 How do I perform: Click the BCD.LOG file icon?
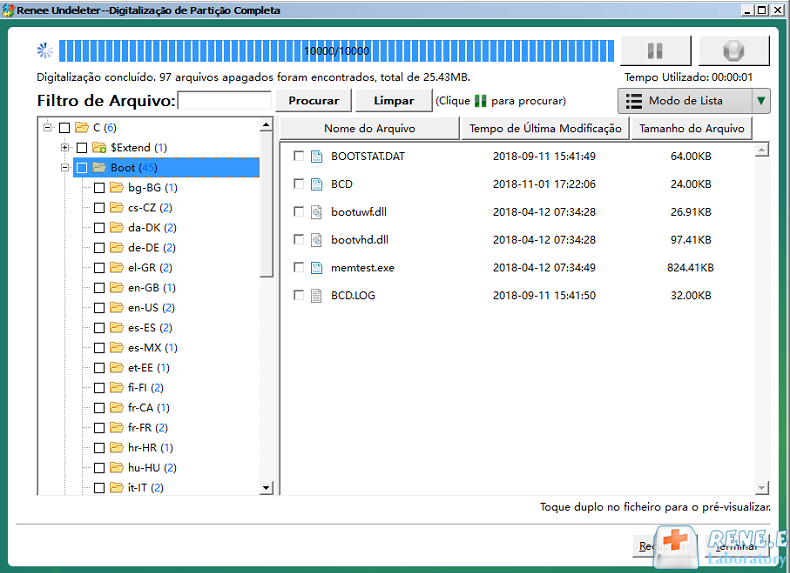[x=316, y=295]
